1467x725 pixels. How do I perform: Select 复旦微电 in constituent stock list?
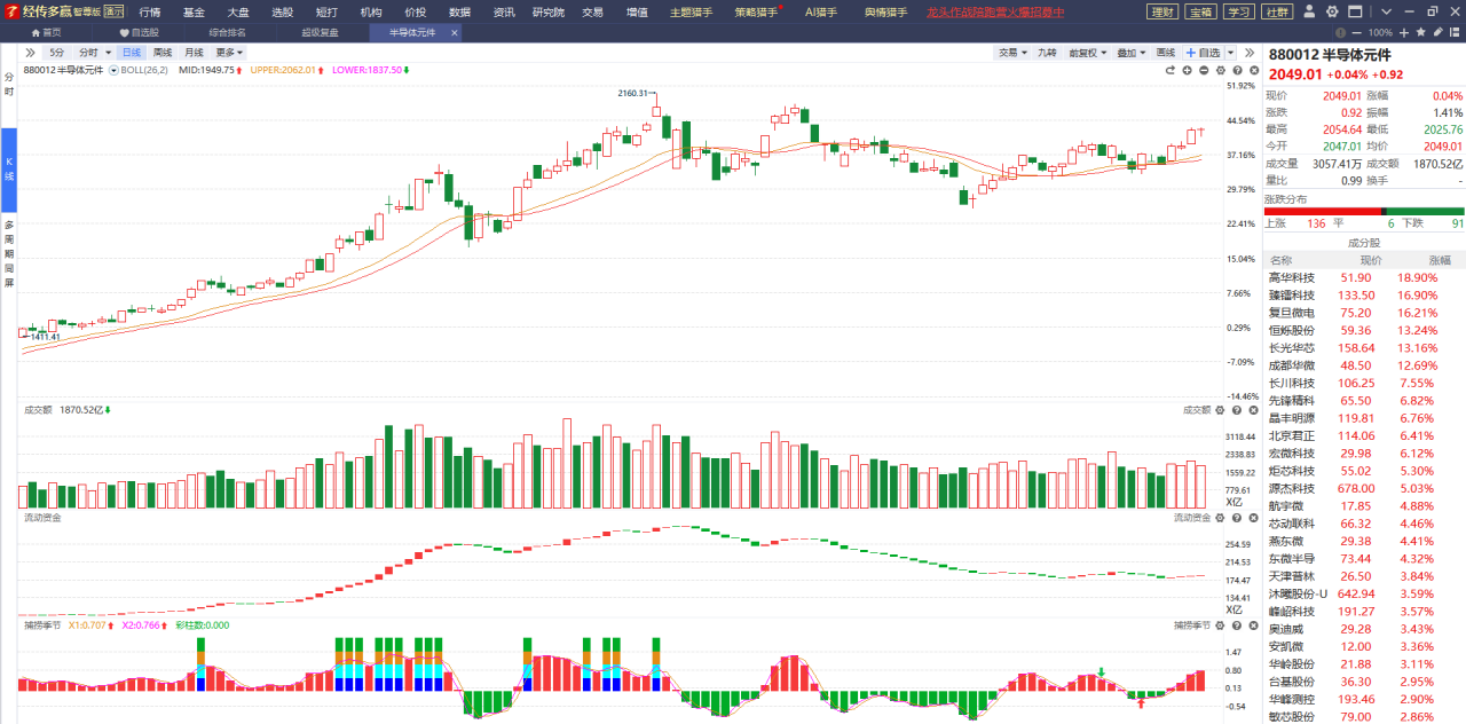click(1292, 313)
